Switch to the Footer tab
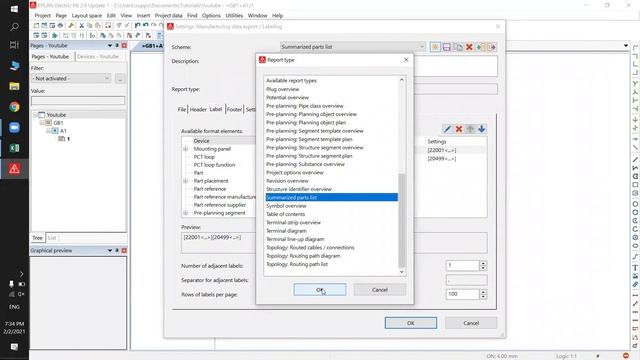 tap(234, 109)
